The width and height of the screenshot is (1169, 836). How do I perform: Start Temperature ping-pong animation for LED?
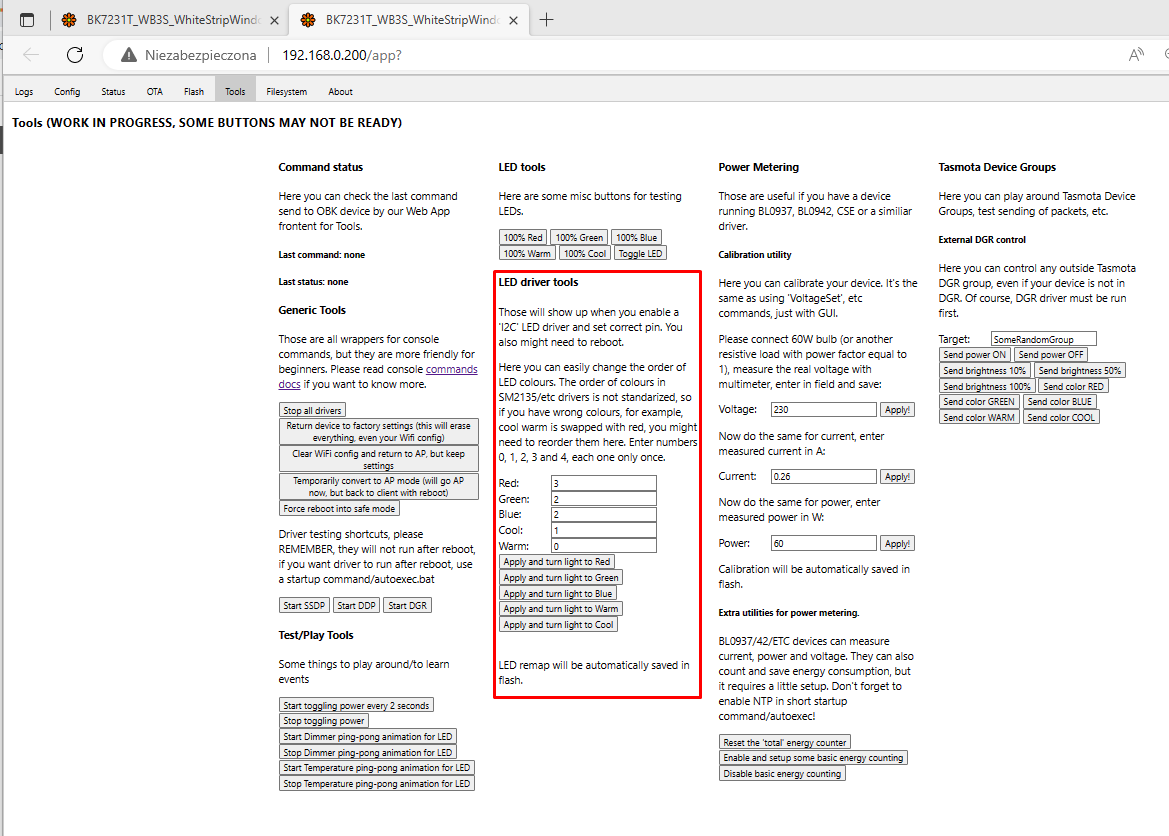(x=376, y=768)
